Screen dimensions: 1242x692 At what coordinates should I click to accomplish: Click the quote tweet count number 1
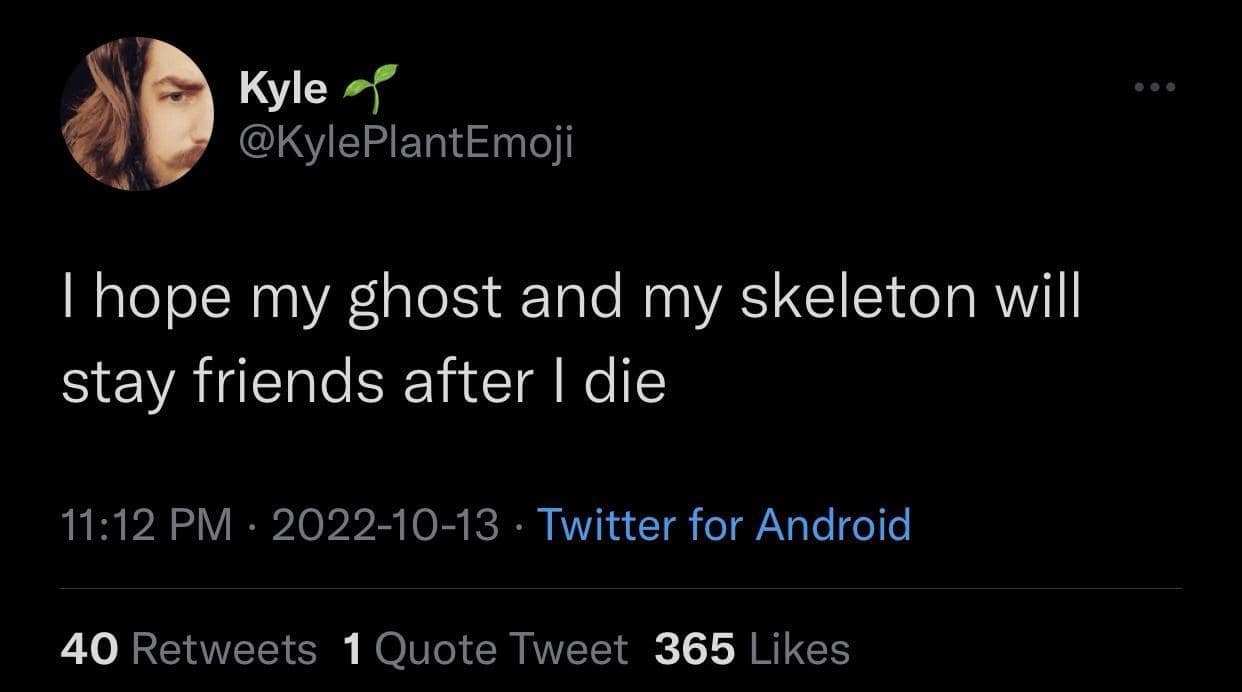pyautogui.click(x=352, y=649)
